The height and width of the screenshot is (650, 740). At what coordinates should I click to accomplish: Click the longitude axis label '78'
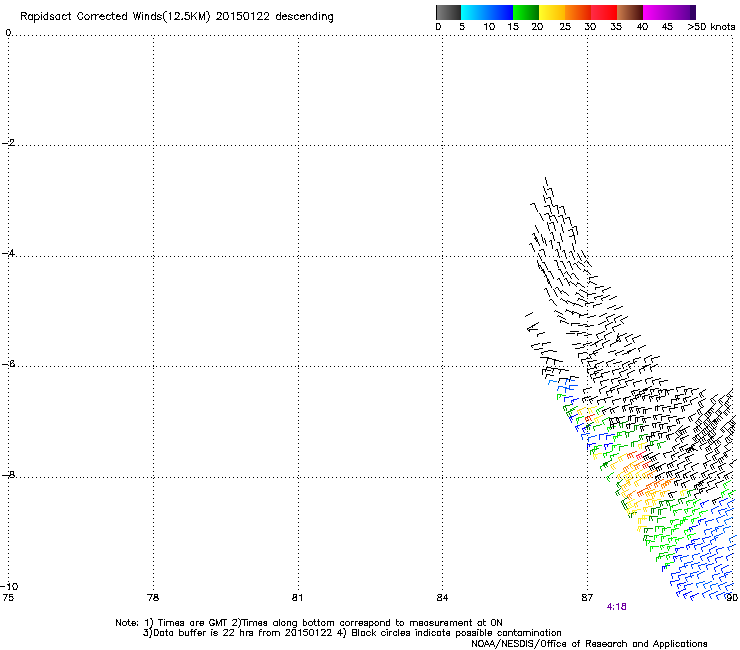point(153,598)
